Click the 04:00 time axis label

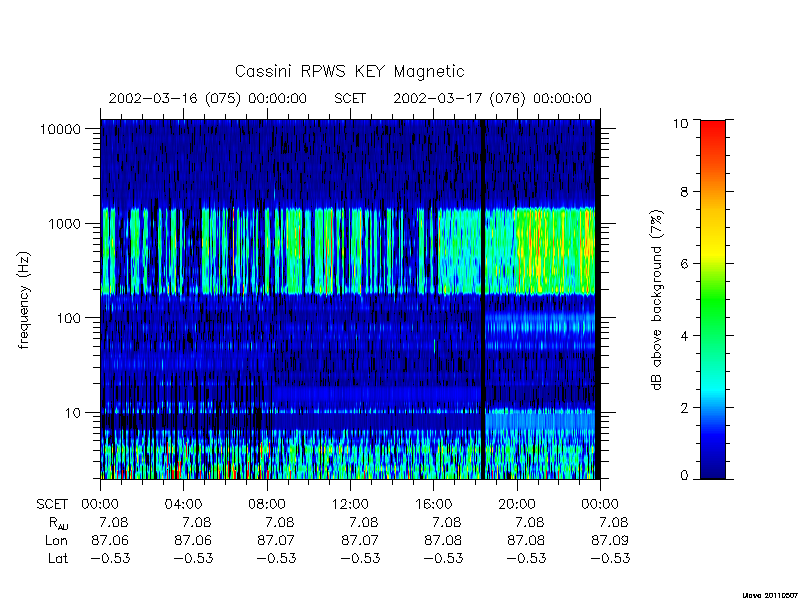[x=183, y=505]
